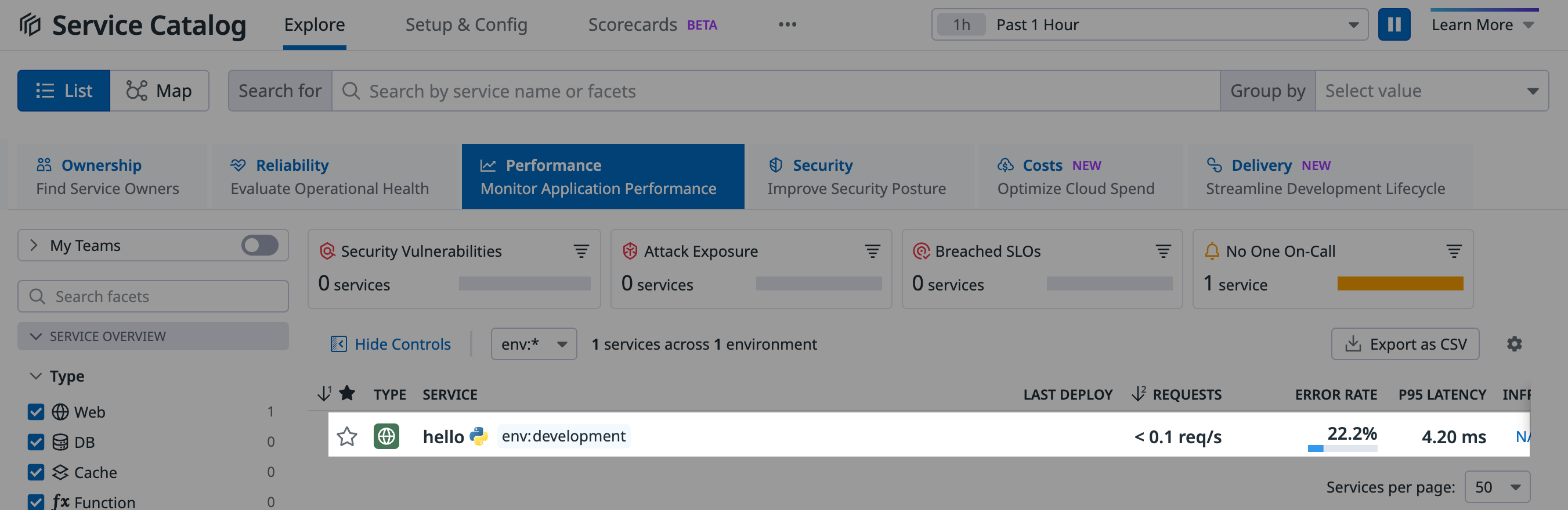Open the Setup & Config tab
1568x510 pixels.
click(466, 25)
